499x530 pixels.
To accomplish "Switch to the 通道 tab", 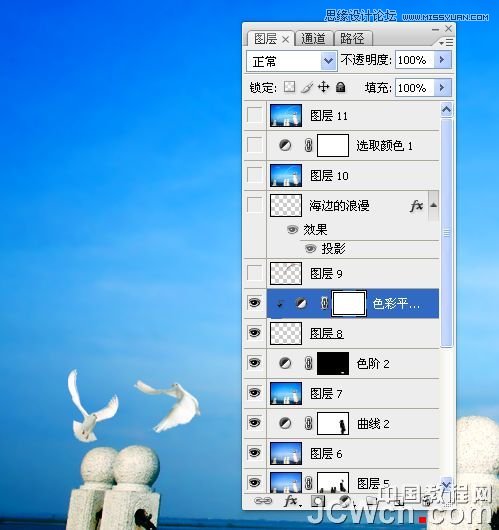I will pos(313,39).
